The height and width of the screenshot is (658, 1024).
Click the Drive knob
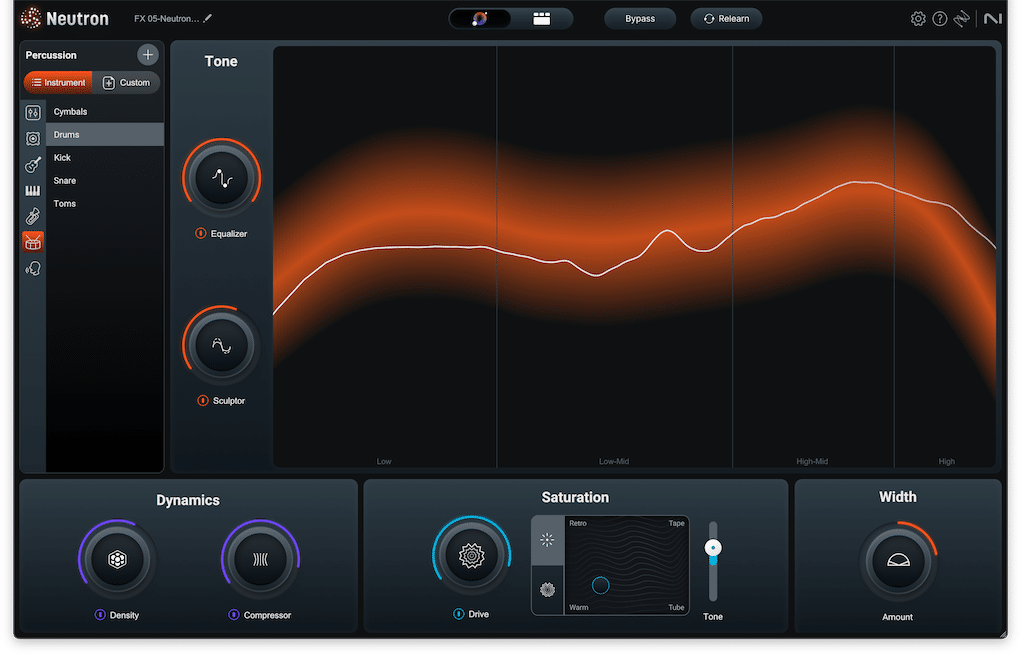point(472,556)
